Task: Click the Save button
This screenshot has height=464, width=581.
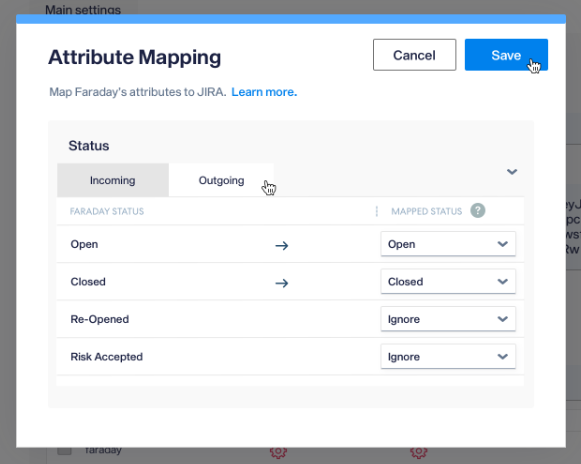Action: point(506,55)
